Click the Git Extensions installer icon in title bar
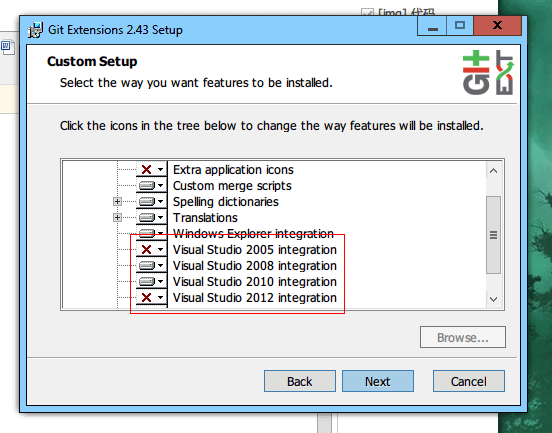The image size is (552, 433). coord(36,30)
